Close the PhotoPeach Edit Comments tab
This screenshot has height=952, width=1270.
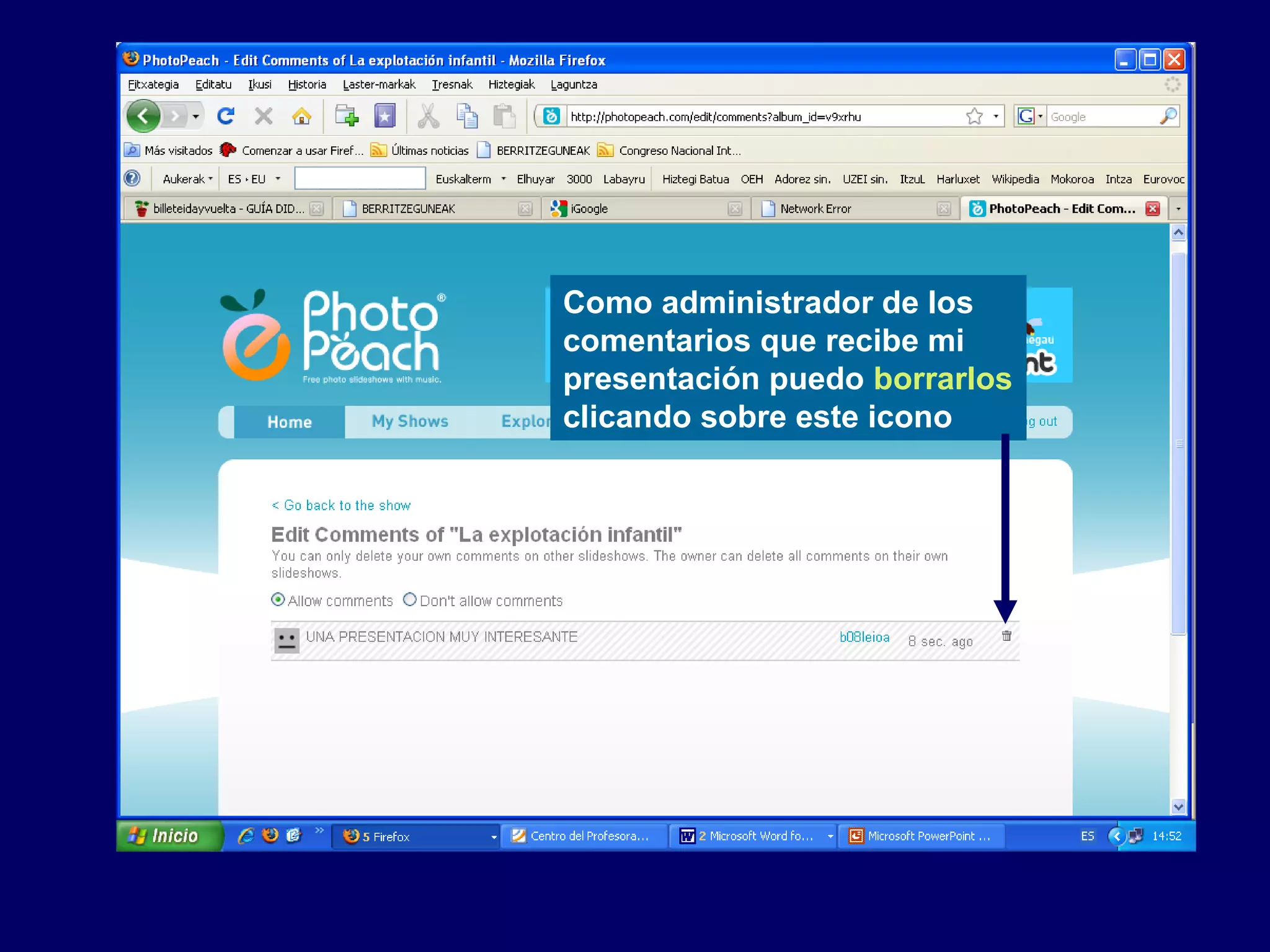pyautogui.click(x=1152, y=209)
